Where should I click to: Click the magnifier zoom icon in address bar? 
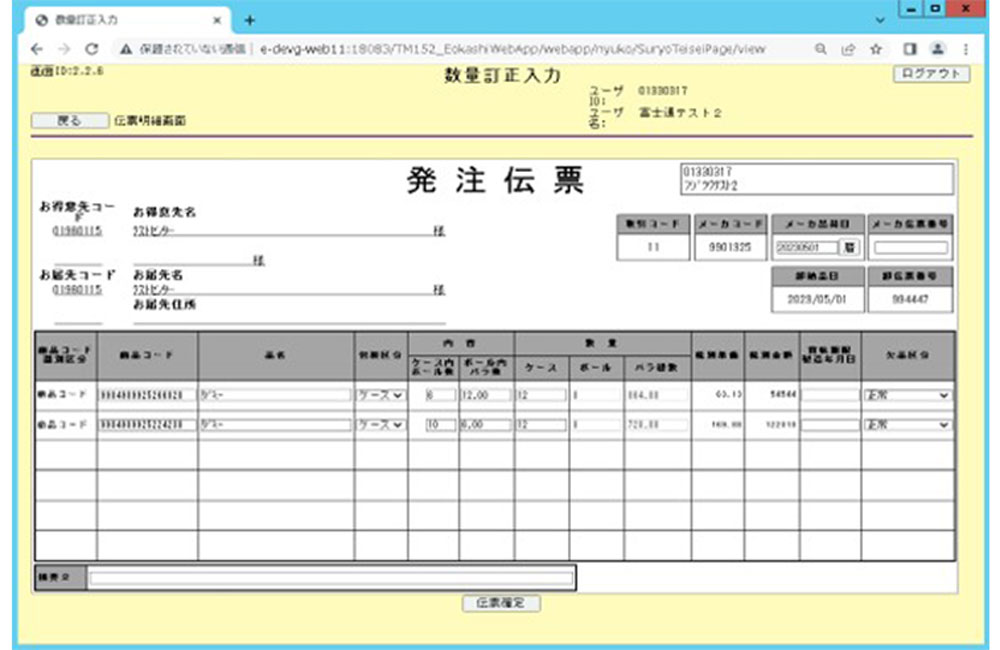click(821, 49)
